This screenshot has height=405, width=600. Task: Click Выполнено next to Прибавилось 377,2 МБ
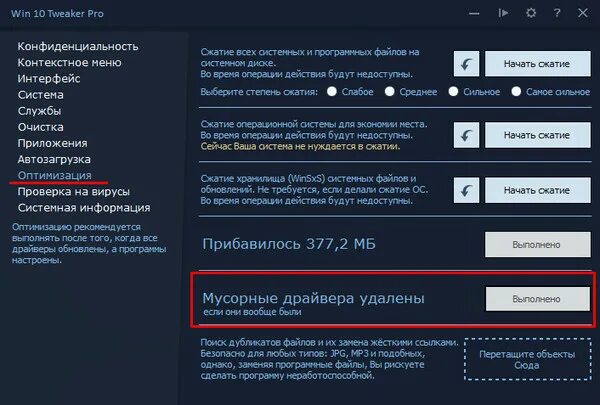pos(538,245)
